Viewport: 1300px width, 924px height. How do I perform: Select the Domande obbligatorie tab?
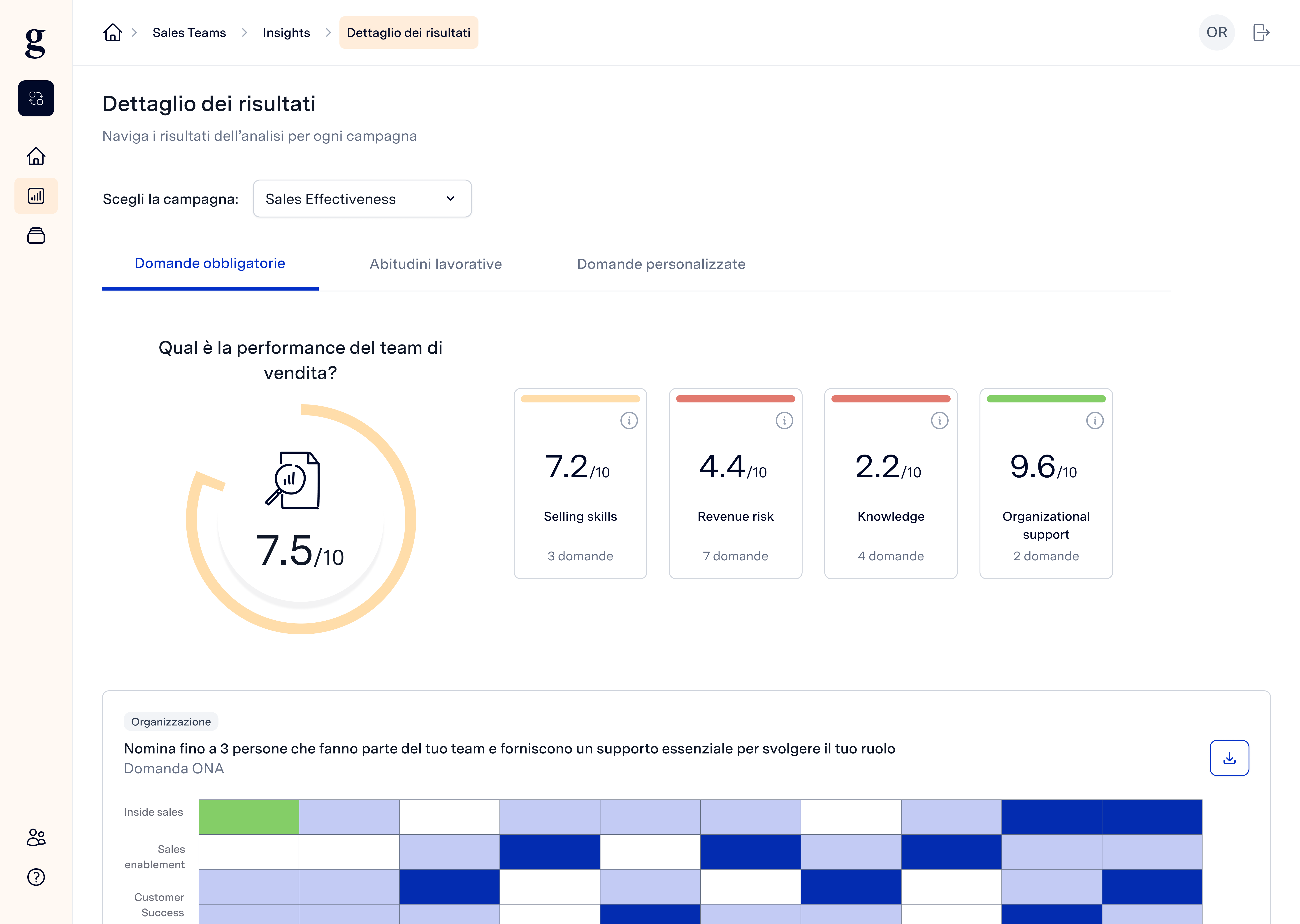[x=210, y=263]
